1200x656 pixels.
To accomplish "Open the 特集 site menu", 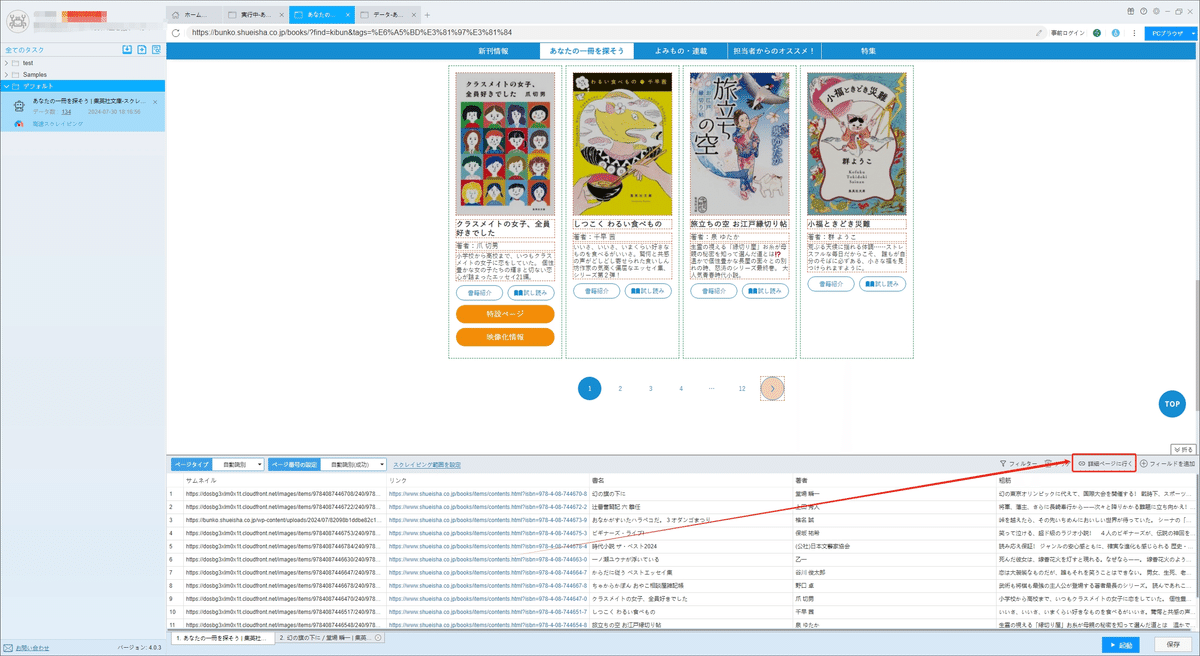I will [869, 51].
